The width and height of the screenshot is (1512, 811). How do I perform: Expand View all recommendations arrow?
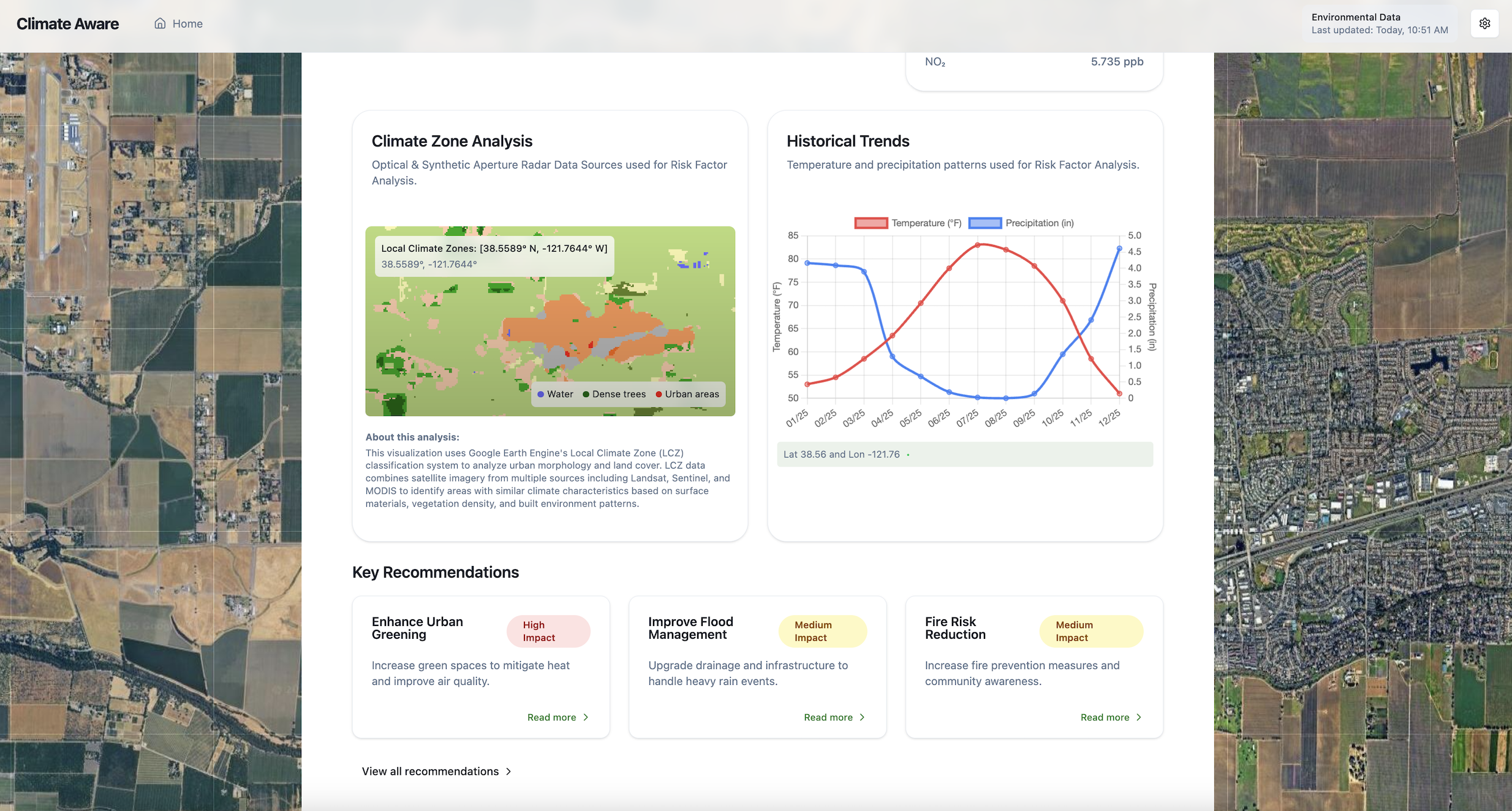point(508,772)
